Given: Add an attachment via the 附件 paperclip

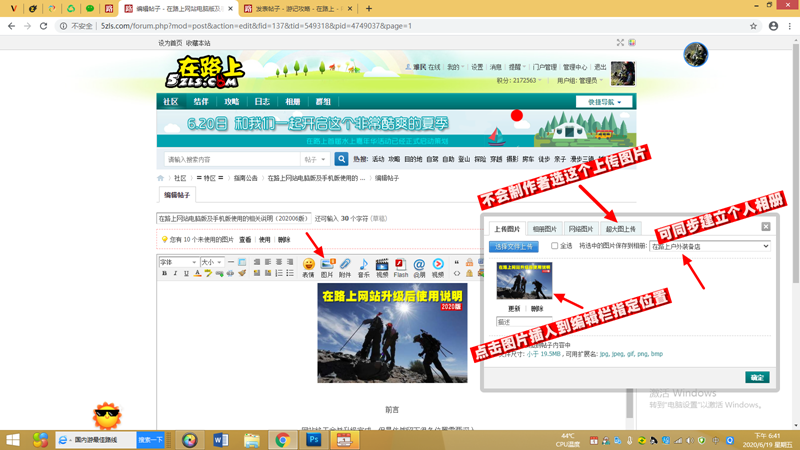Looking at the screenshot, I should (345, 267).
